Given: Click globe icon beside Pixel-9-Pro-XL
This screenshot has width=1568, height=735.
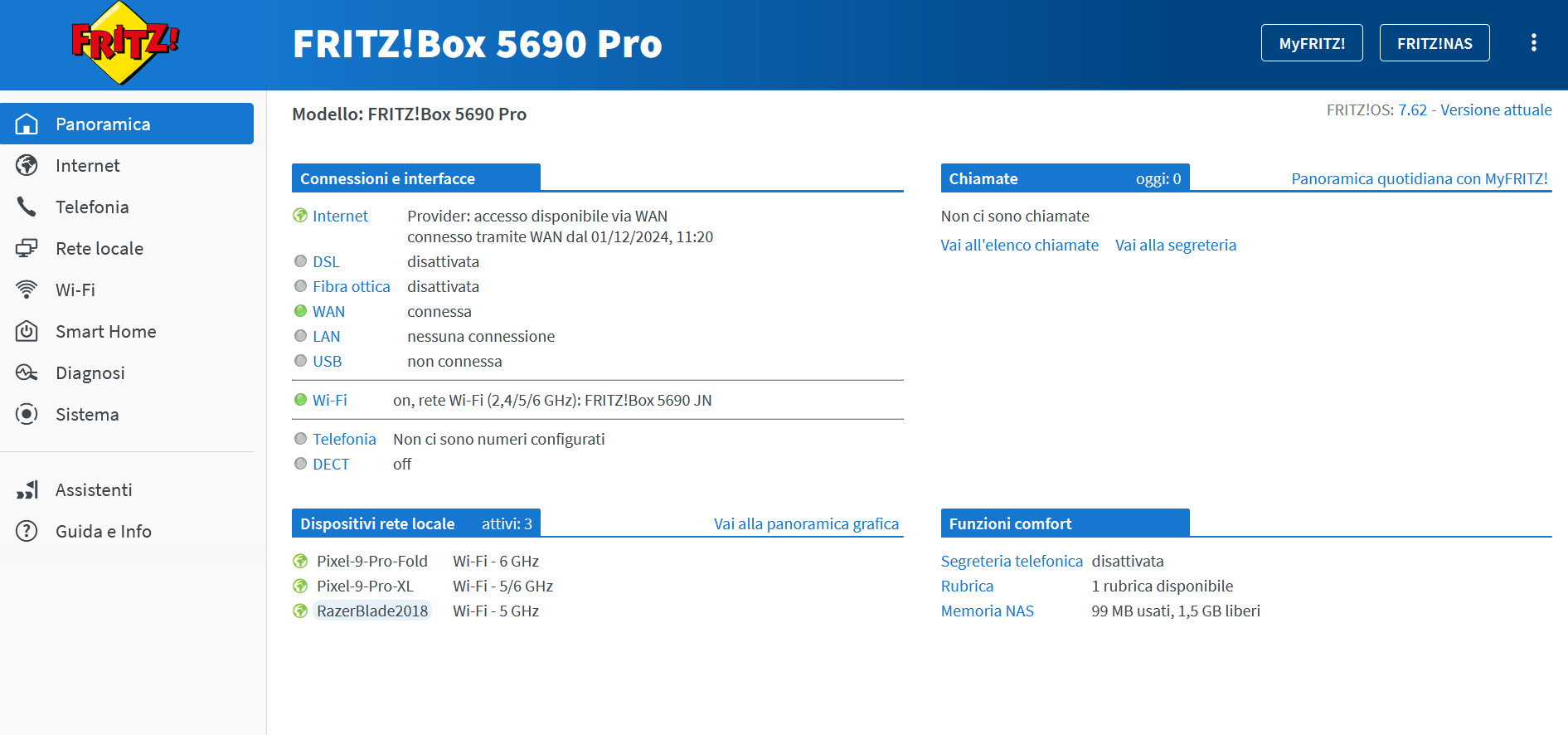Looking at the screenshot, I should [300, 587].
